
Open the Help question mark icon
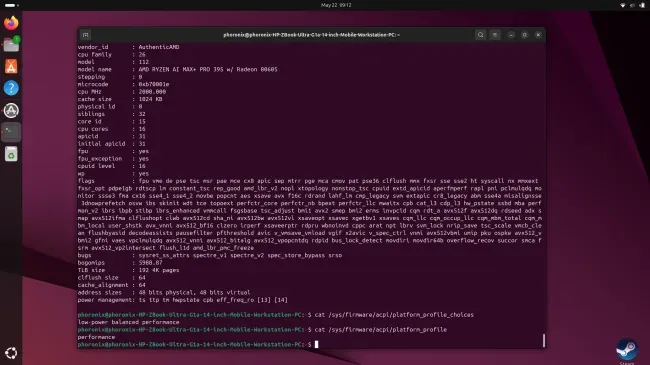point(11,88)
